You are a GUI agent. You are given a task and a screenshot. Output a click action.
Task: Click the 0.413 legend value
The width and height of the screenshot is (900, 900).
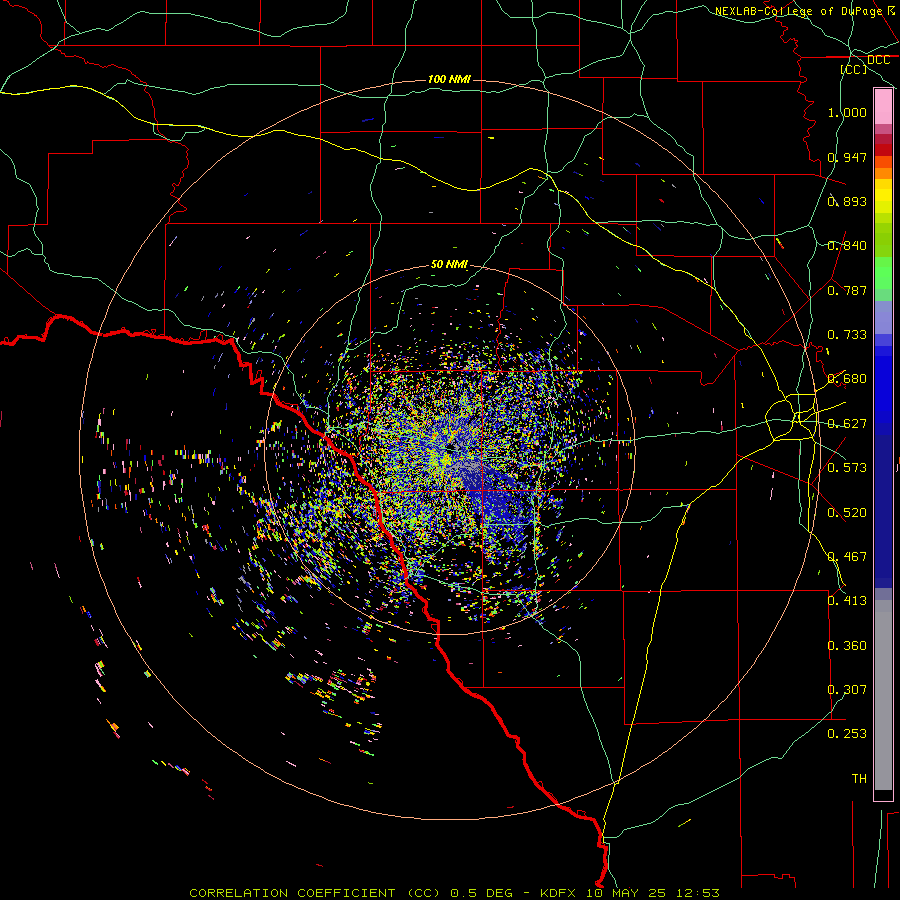(847, 601)
